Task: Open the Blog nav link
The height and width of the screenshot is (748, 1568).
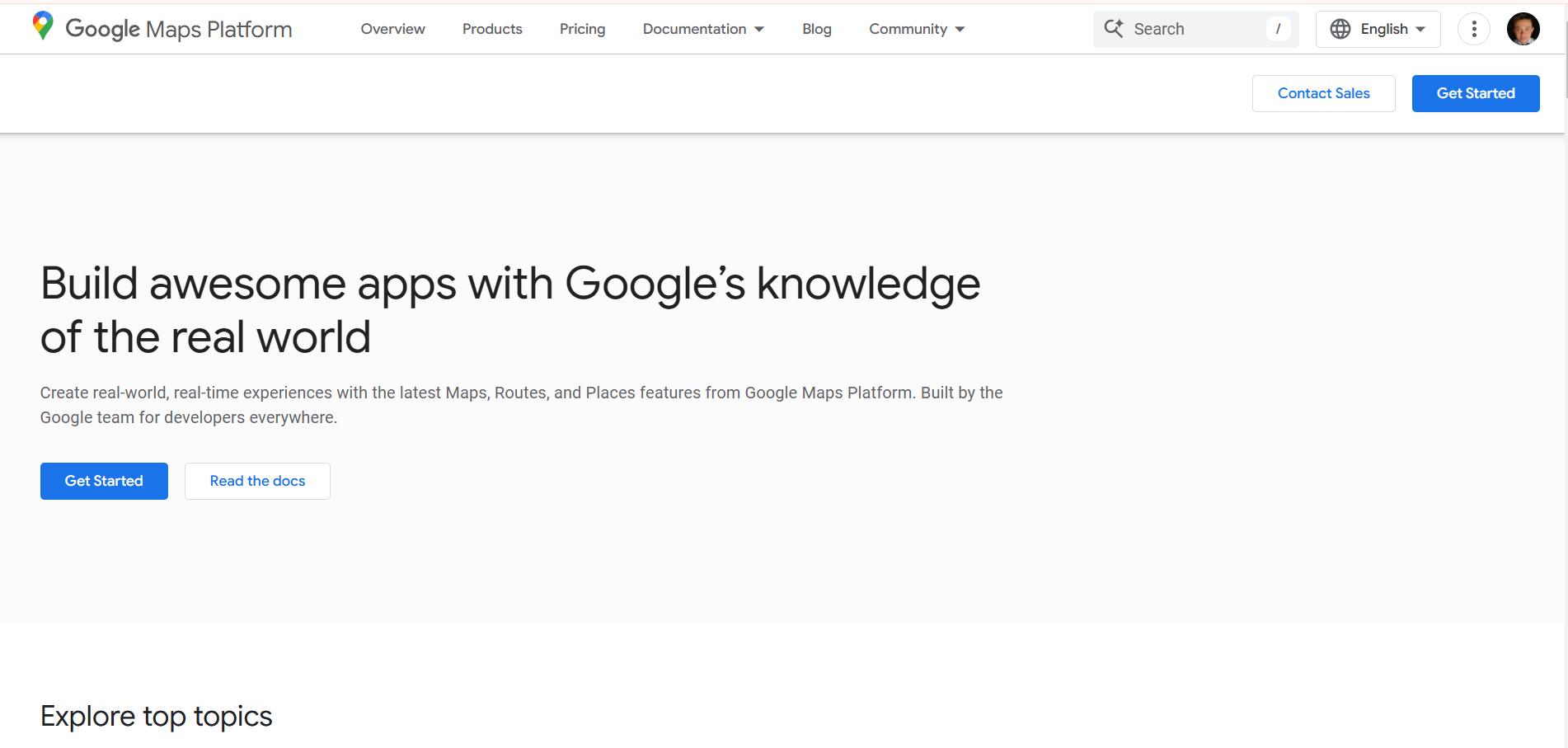Action: pyautogui.click(x=816, y=29)
